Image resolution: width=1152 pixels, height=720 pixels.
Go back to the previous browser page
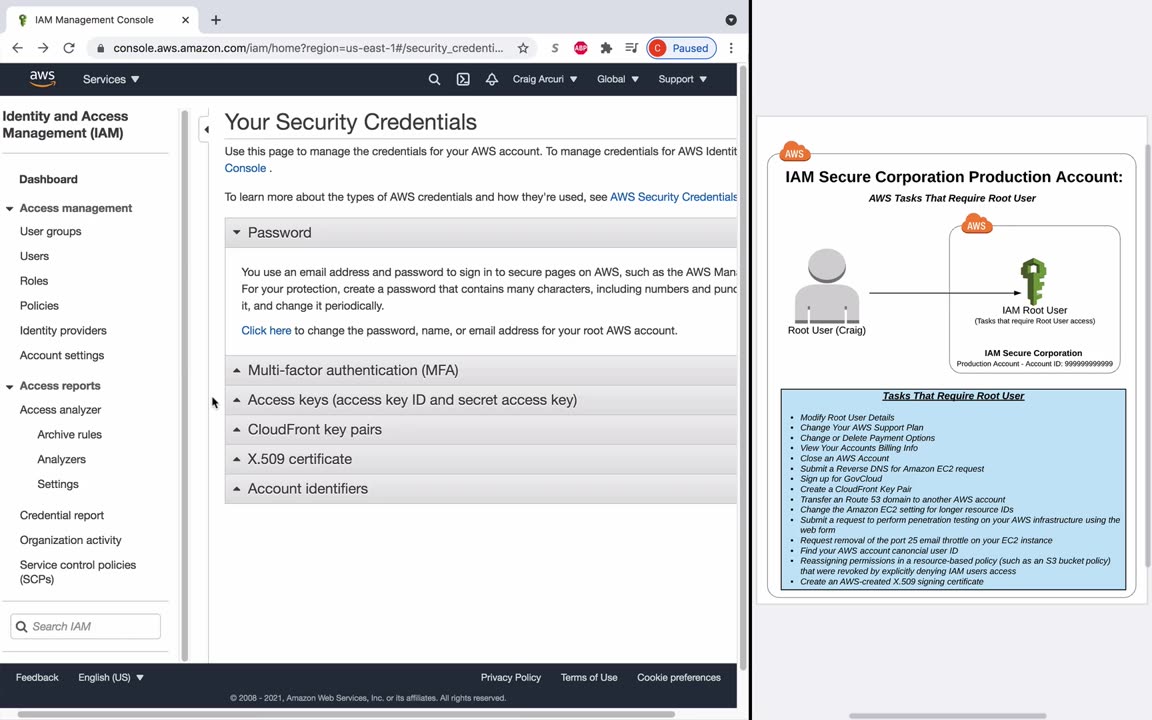[x=18, y=48]
